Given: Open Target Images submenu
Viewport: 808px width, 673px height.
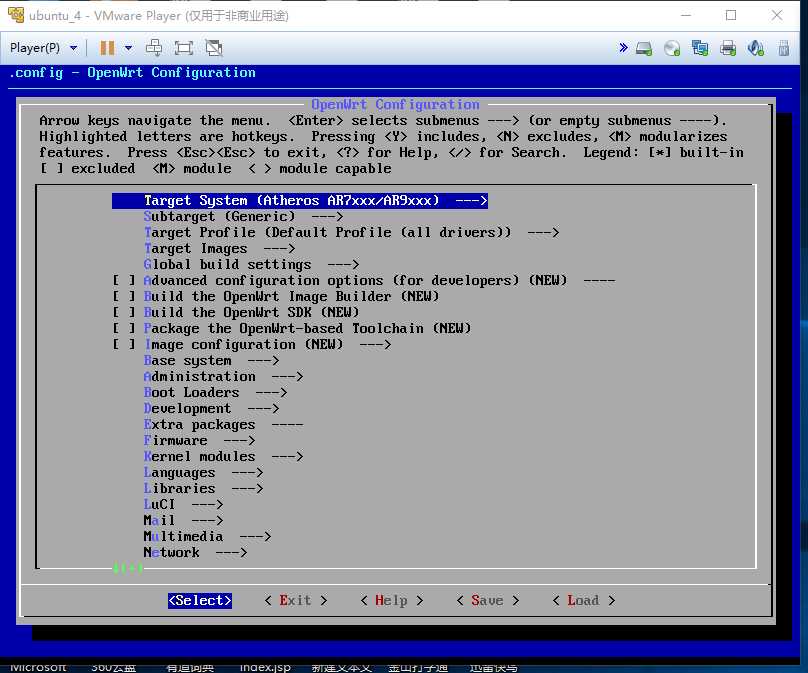Looking at the screenshot, I should click(x=220, y=248).
